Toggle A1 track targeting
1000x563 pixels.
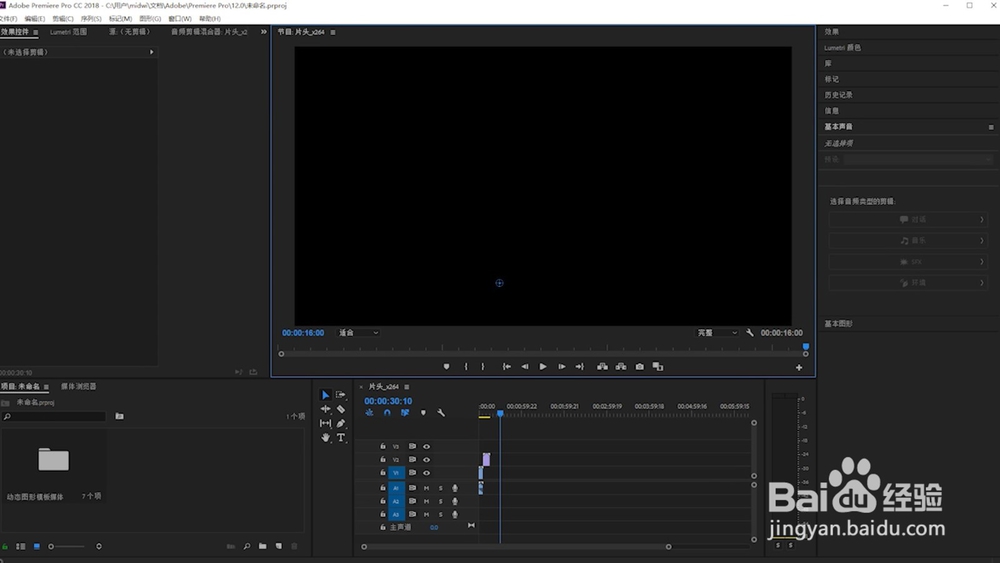396,488
